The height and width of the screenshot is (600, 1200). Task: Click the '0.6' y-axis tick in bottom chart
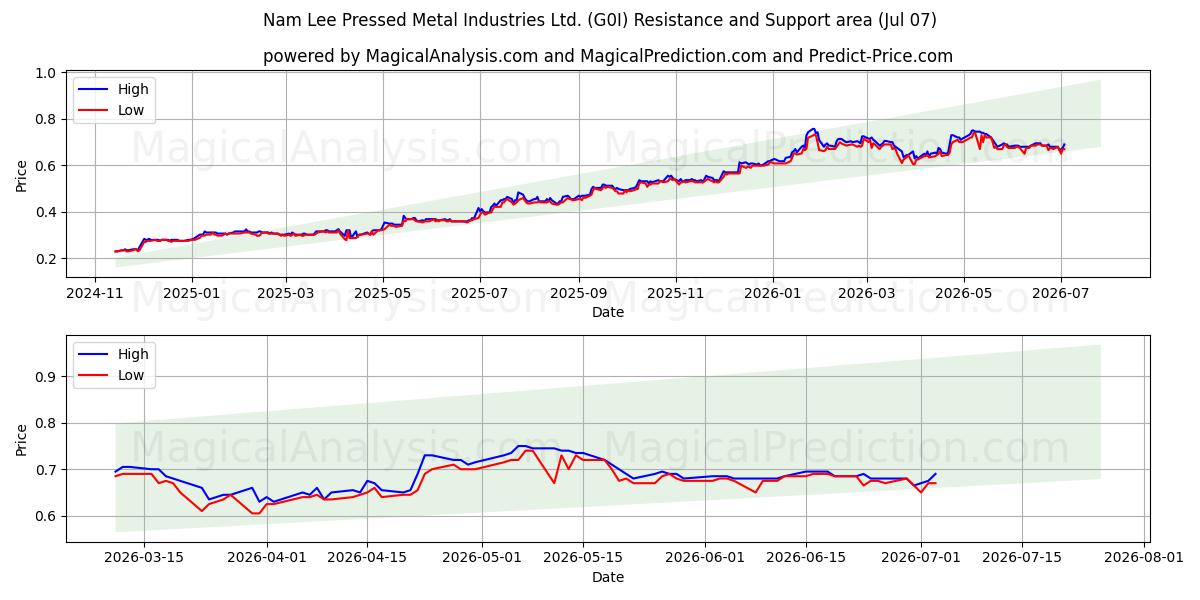point(46,516)
